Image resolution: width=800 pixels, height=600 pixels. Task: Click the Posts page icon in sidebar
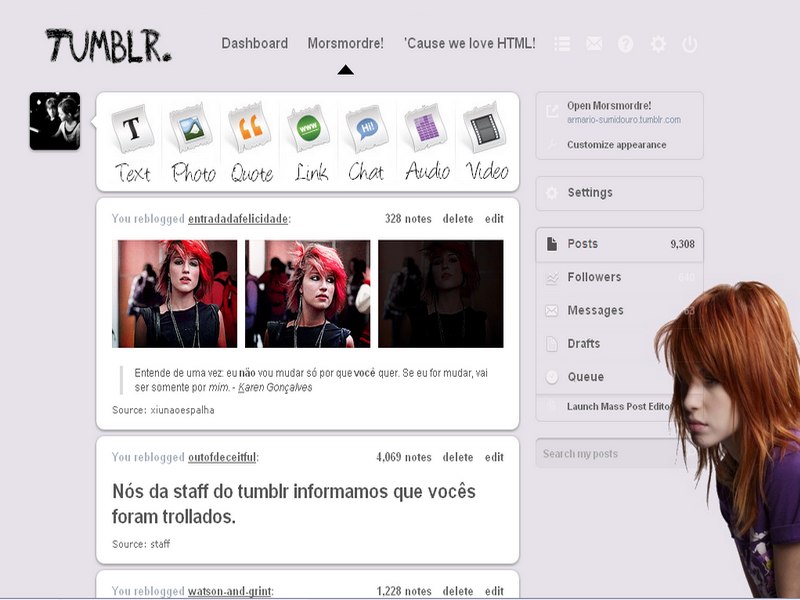(x=552, y=244)
